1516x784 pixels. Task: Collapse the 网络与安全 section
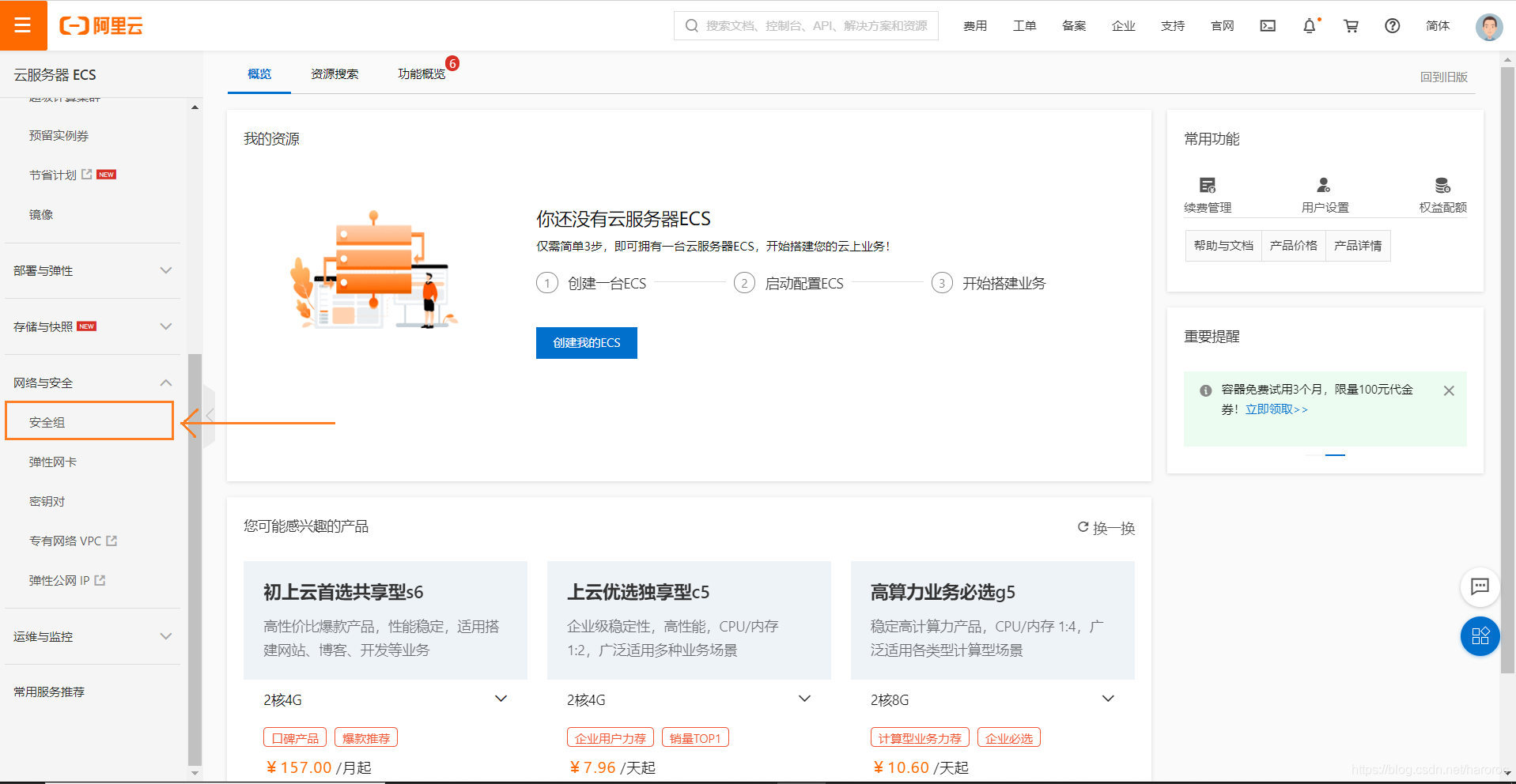(93, 383)
